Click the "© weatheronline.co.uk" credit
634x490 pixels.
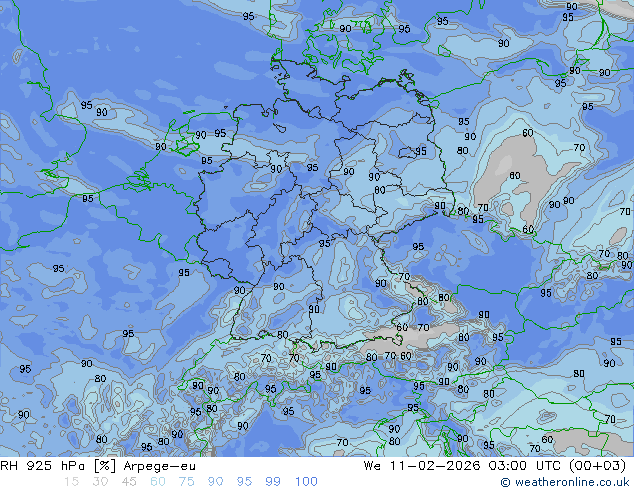564,482
